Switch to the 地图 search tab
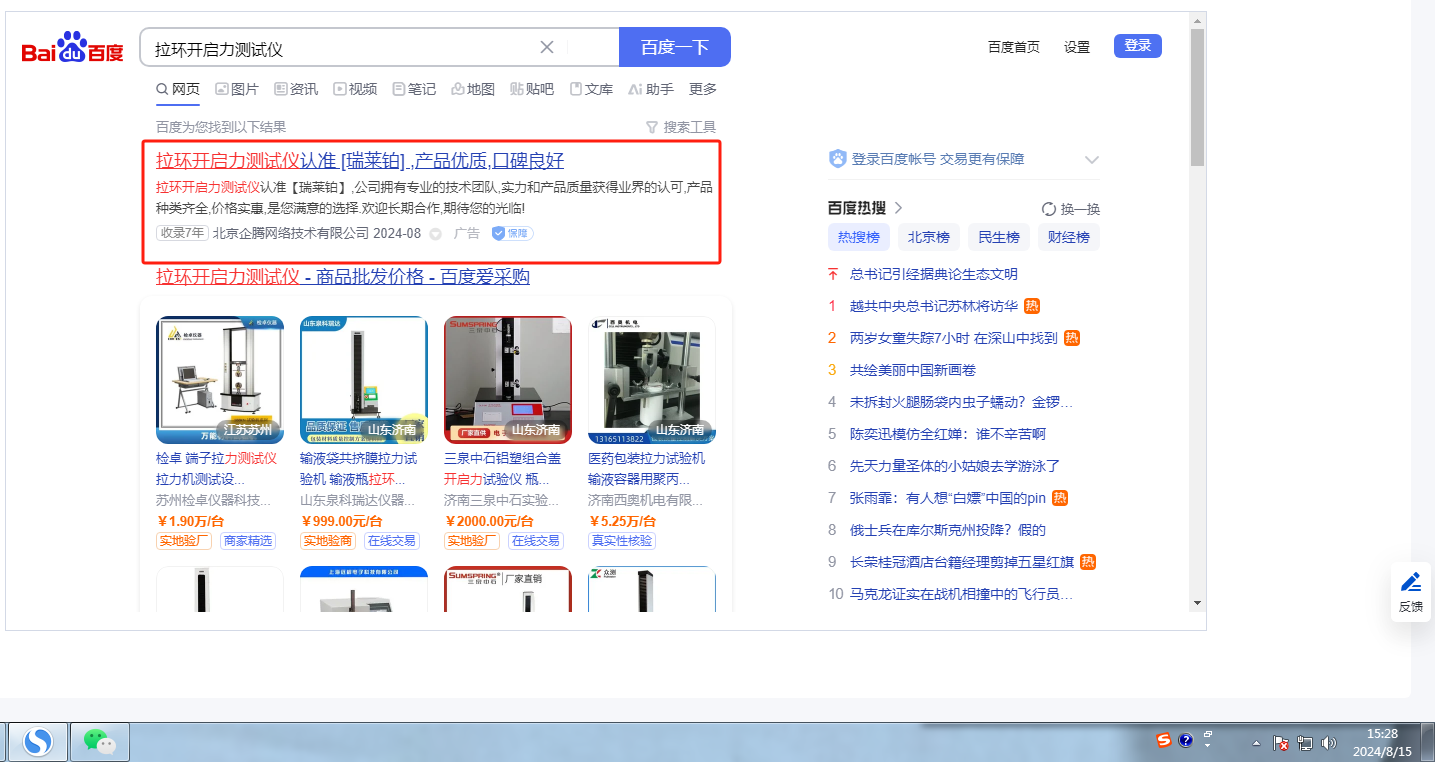Viewport: 1435px width, 762px height. click(473, 89)
